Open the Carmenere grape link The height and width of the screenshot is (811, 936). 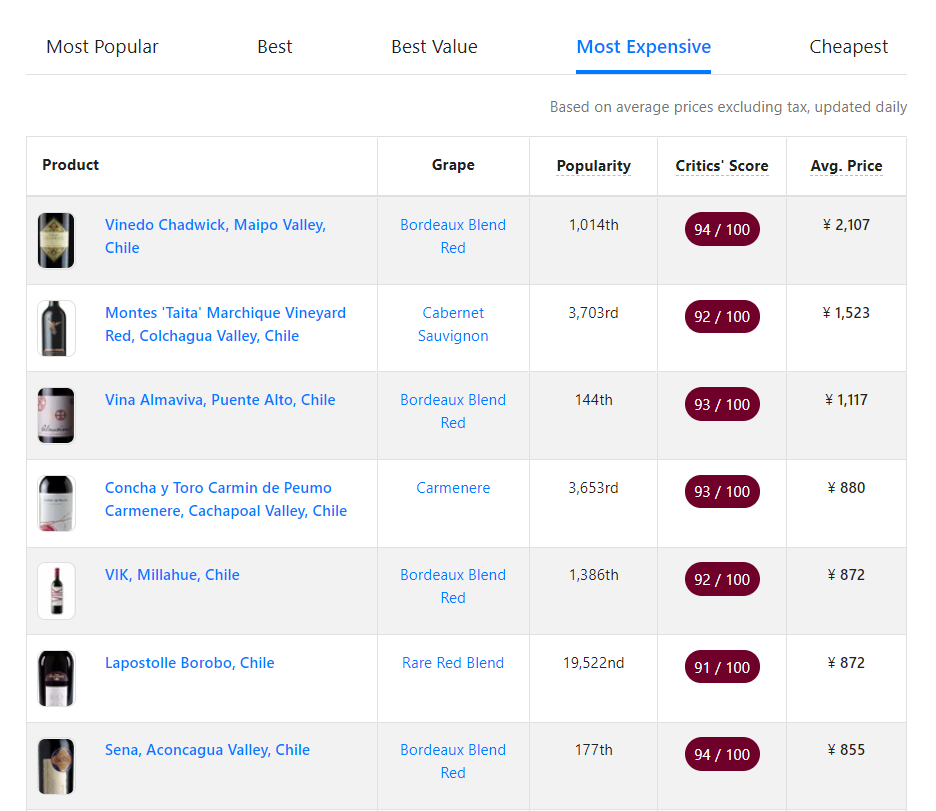(453, 488)
